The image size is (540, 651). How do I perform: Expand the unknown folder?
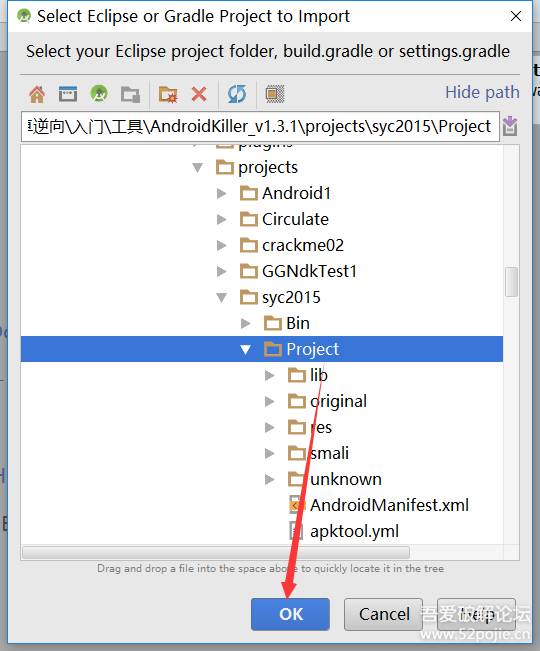click(270, 480)
